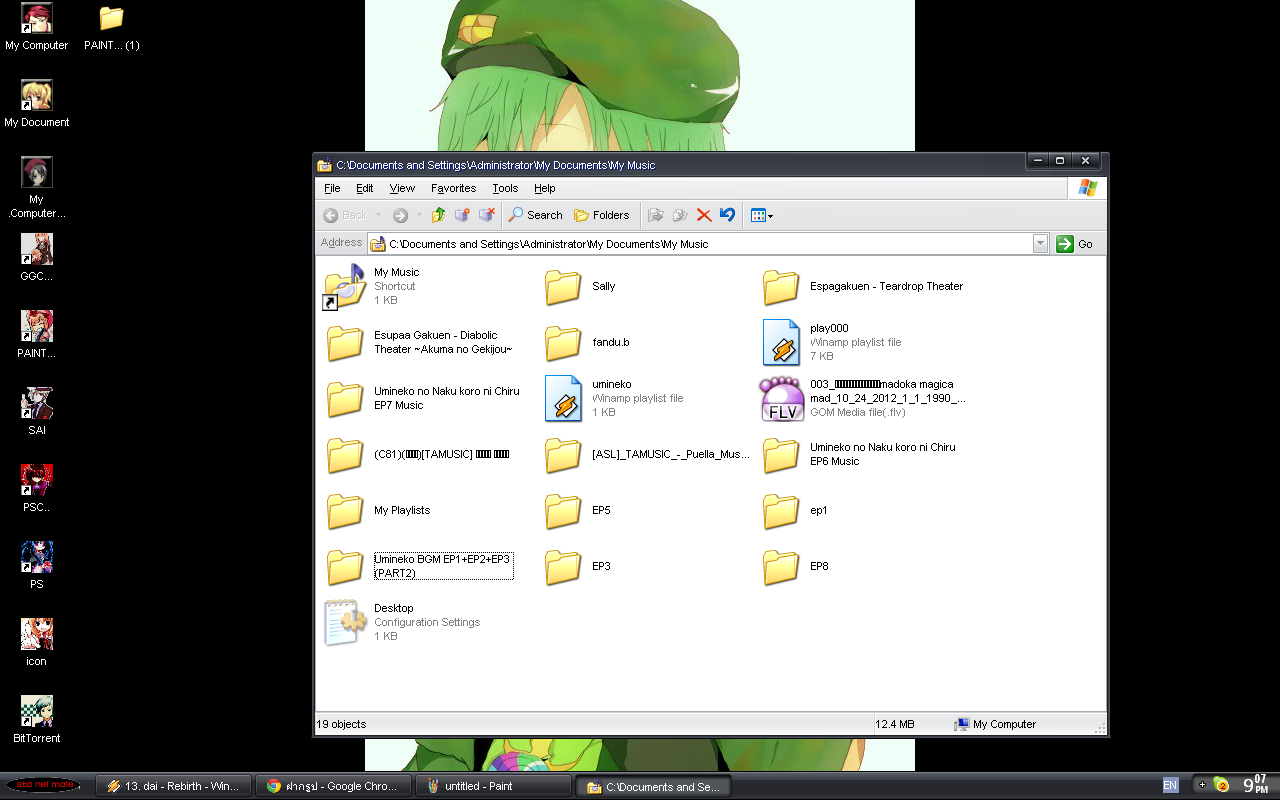The image size is (1280, 800).
Task: Select the madoka magica FLV media file
Action: (x=781, y=399)
